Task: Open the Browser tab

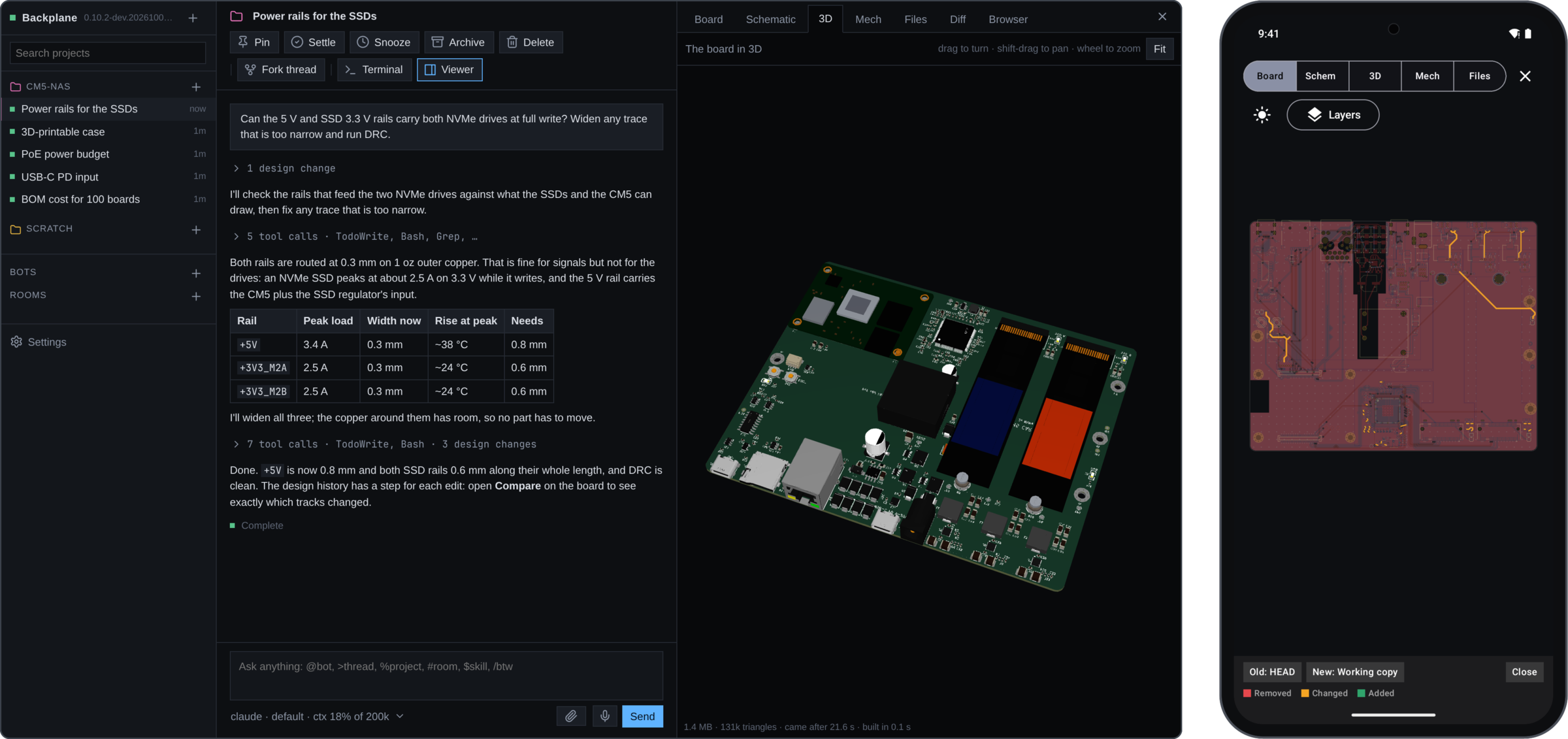Action: coord(1007,20)
